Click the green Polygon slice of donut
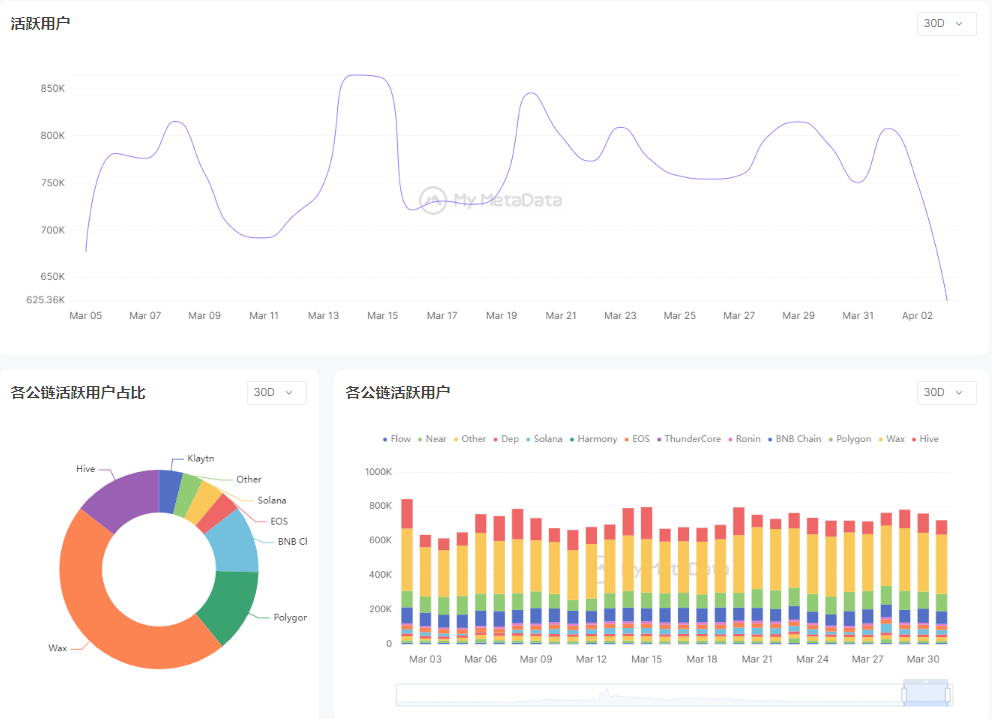The image size is (992, 719). (x=230, y=603)
